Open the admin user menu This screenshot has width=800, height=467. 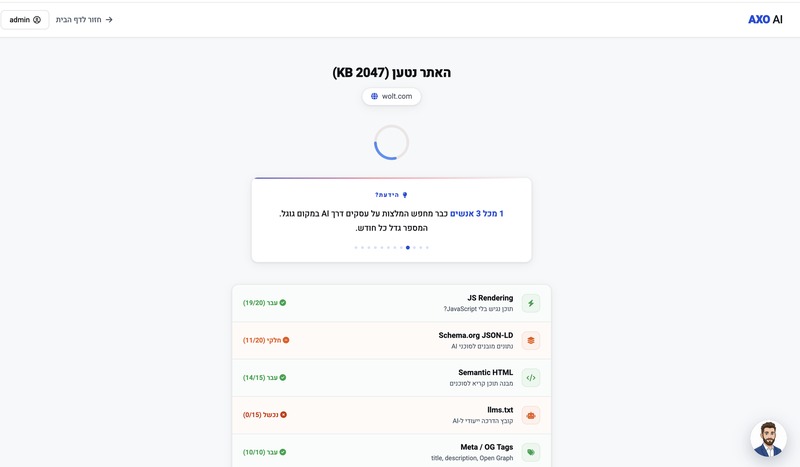(x=25, y=19)
